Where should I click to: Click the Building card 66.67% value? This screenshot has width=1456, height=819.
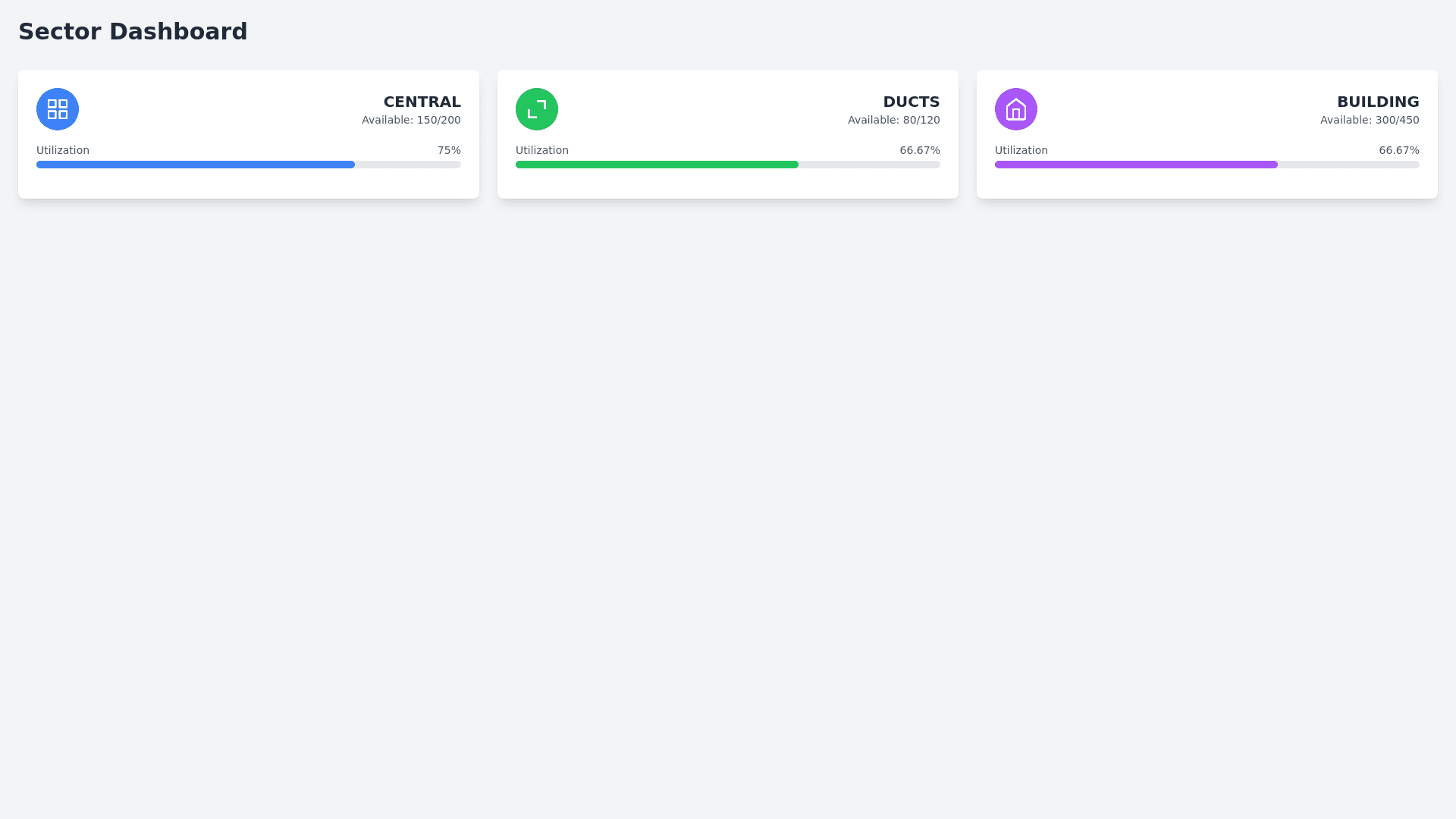point(1398,150)
